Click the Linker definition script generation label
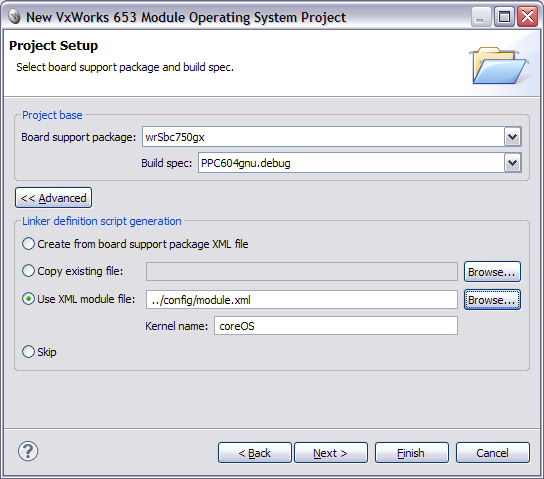This screenshot has width=544, height=479. [102, 221]
